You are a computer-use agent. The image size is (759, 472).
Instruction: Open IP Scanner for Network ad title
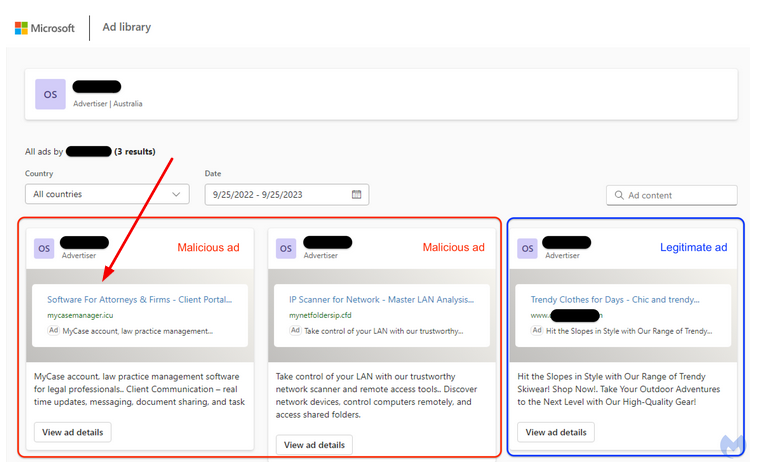coord(381,300)
